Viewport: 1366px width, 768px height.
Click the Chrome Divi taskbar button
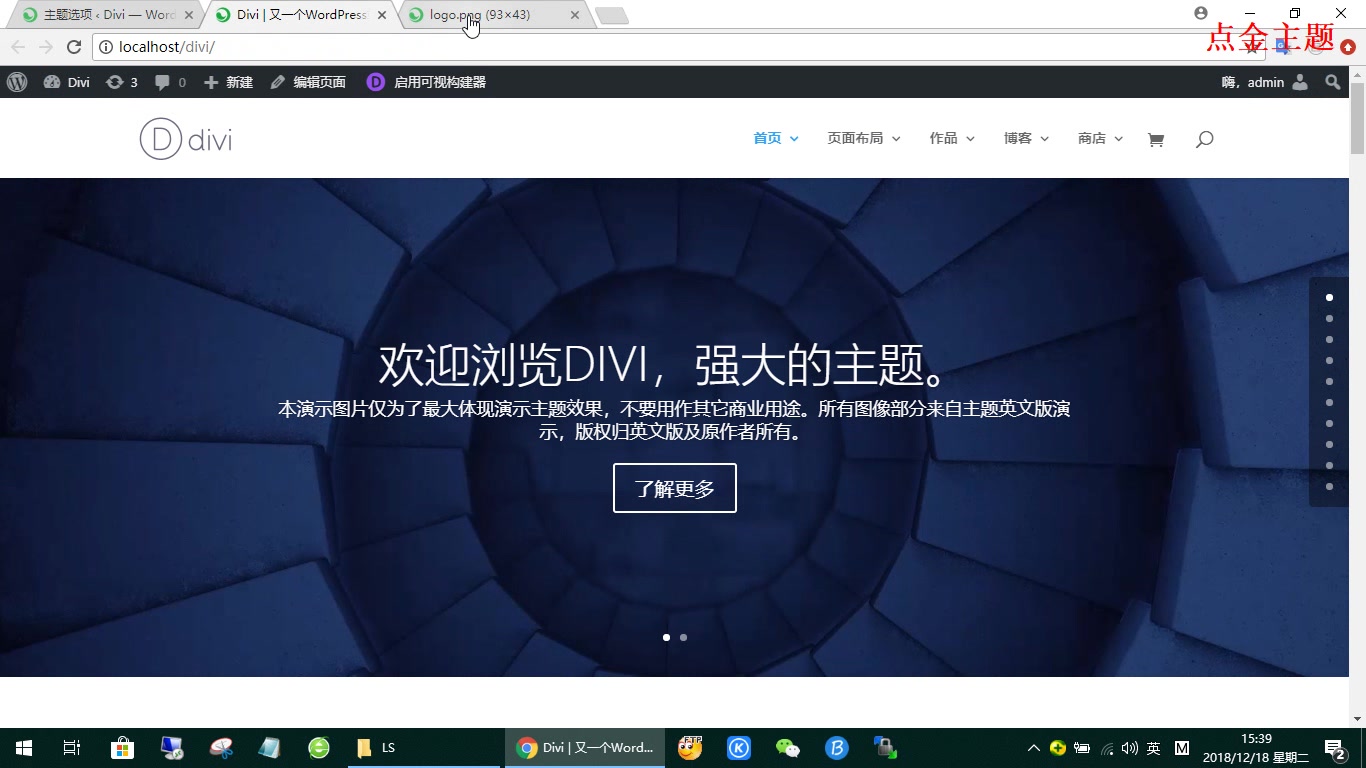click(585, 748)
